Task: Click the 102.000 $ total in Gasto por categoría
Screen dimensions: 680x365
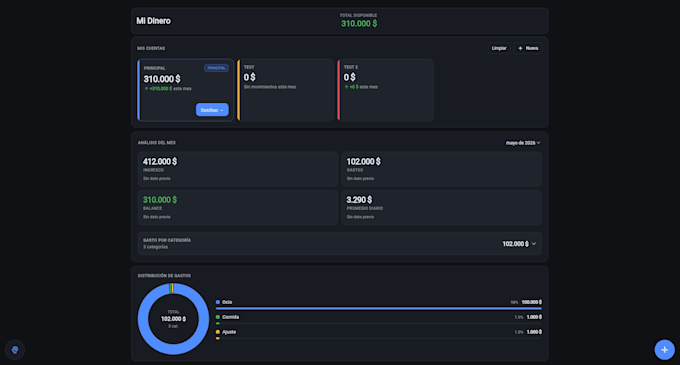Action: (515, 244)
